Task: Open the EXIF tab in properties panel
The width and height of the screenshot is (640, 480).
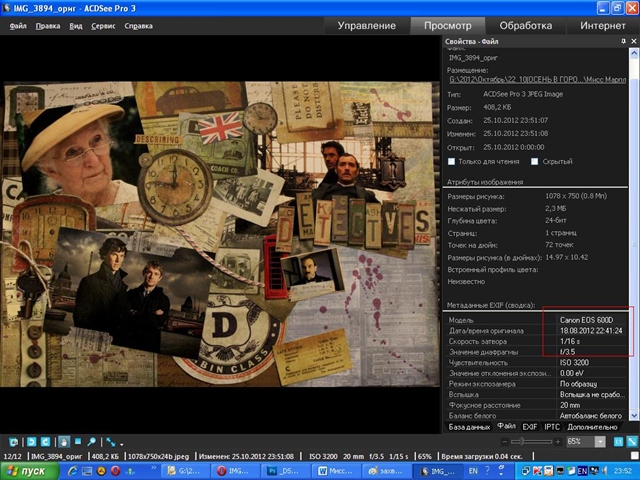Action: pyautogui.click(x=530, y=426)
